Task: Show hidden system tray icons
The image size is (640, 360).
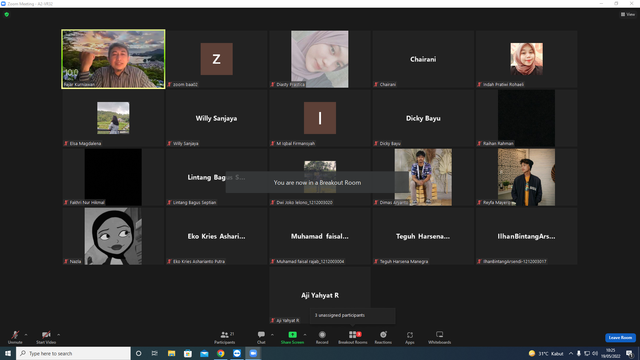Action: [571, 353]
